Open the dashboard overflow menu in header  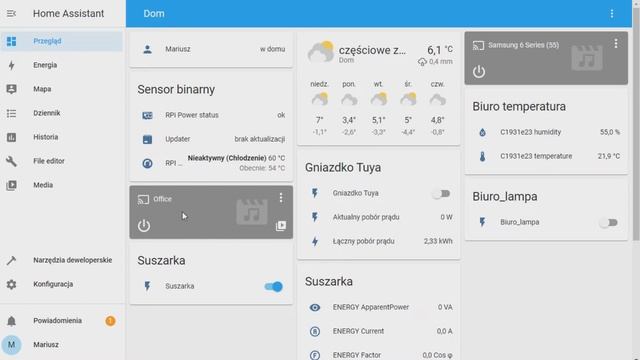tap(612, 13)
